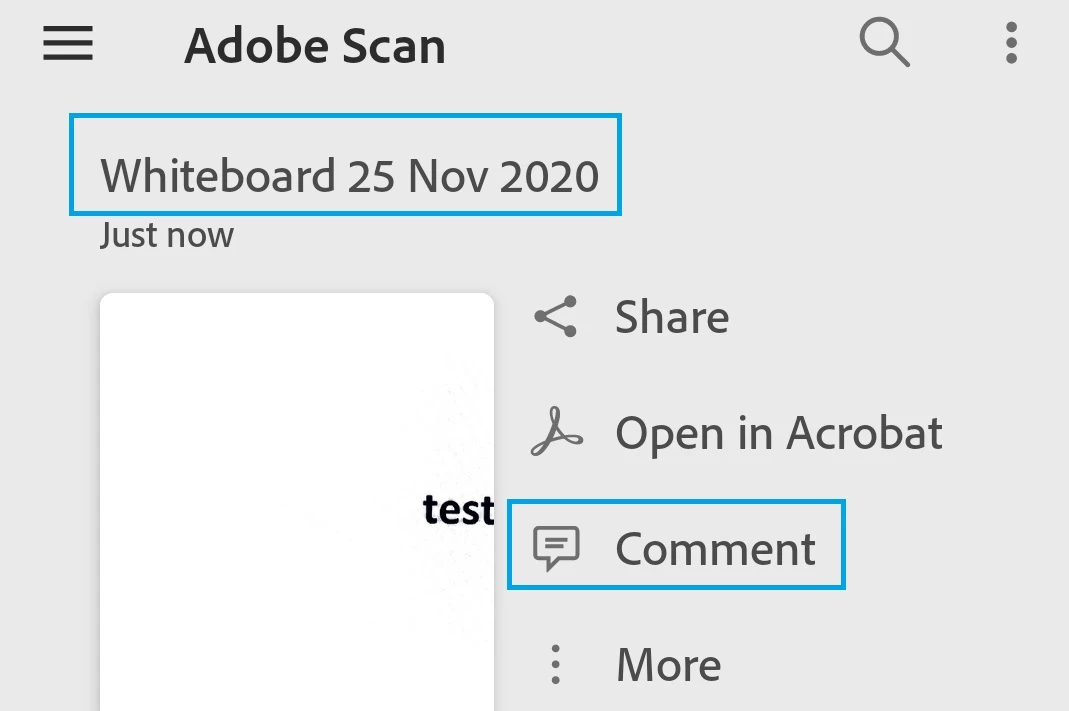Open the hamburger navigation menu
1069x711 pixels.
point(68,45)
